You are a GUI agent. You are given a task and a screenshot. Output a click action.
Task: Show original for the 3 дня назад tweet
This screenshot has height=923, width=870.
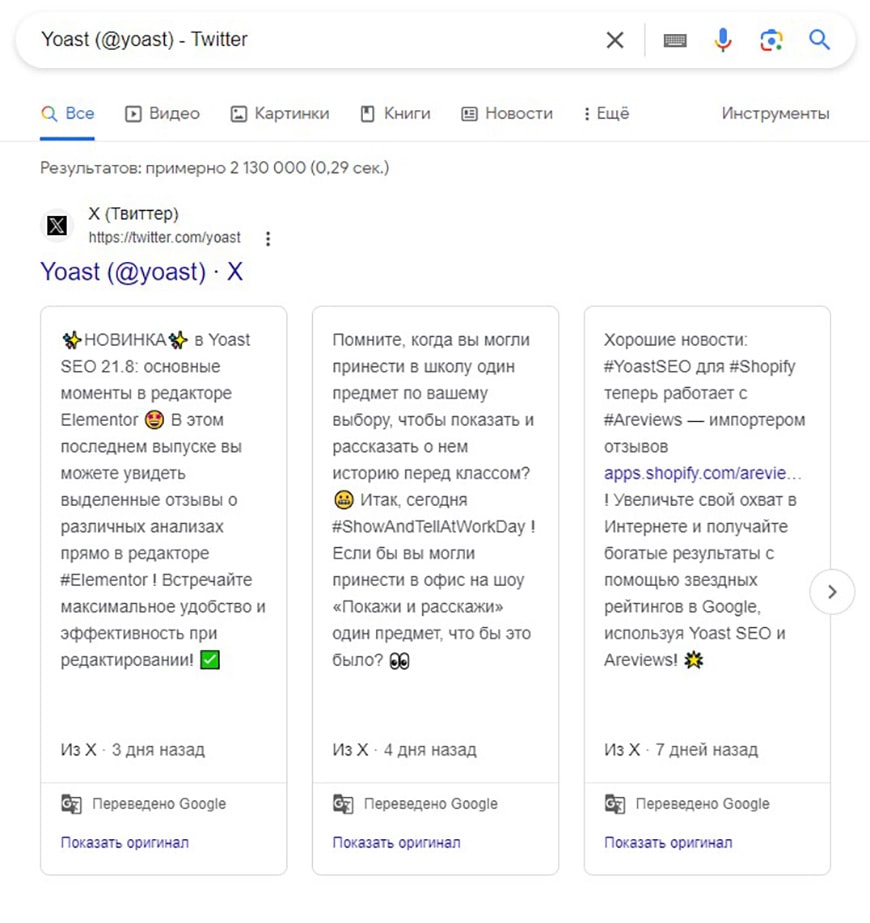point(125,843)
